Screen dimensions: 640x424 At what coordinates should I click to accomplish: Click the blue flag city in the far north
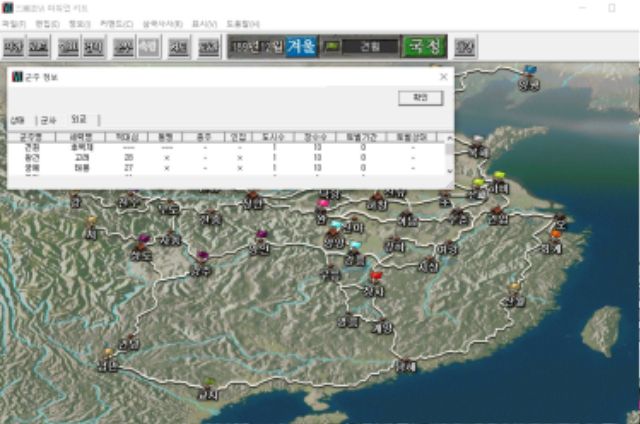coord(529,71)
